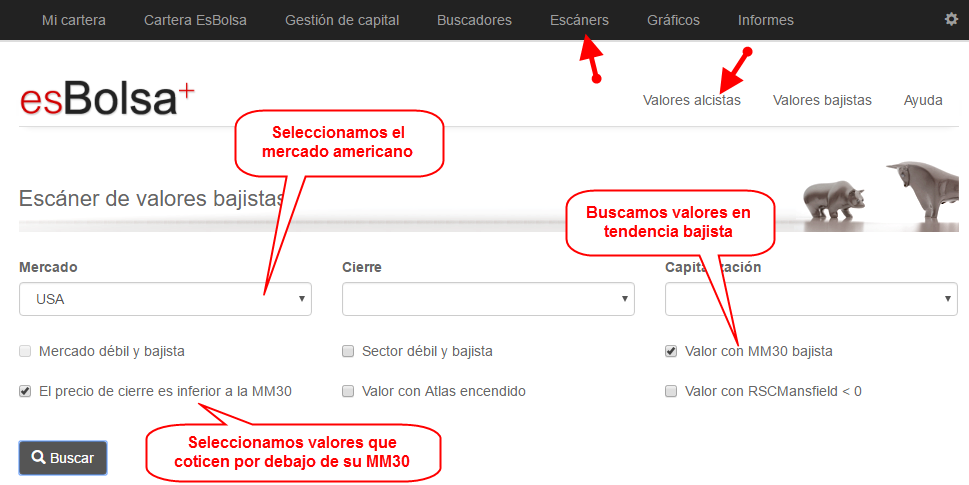The image size is (969, 485).
Task: Expand the Capitalización dropdown
Action: tap(811, 299)
